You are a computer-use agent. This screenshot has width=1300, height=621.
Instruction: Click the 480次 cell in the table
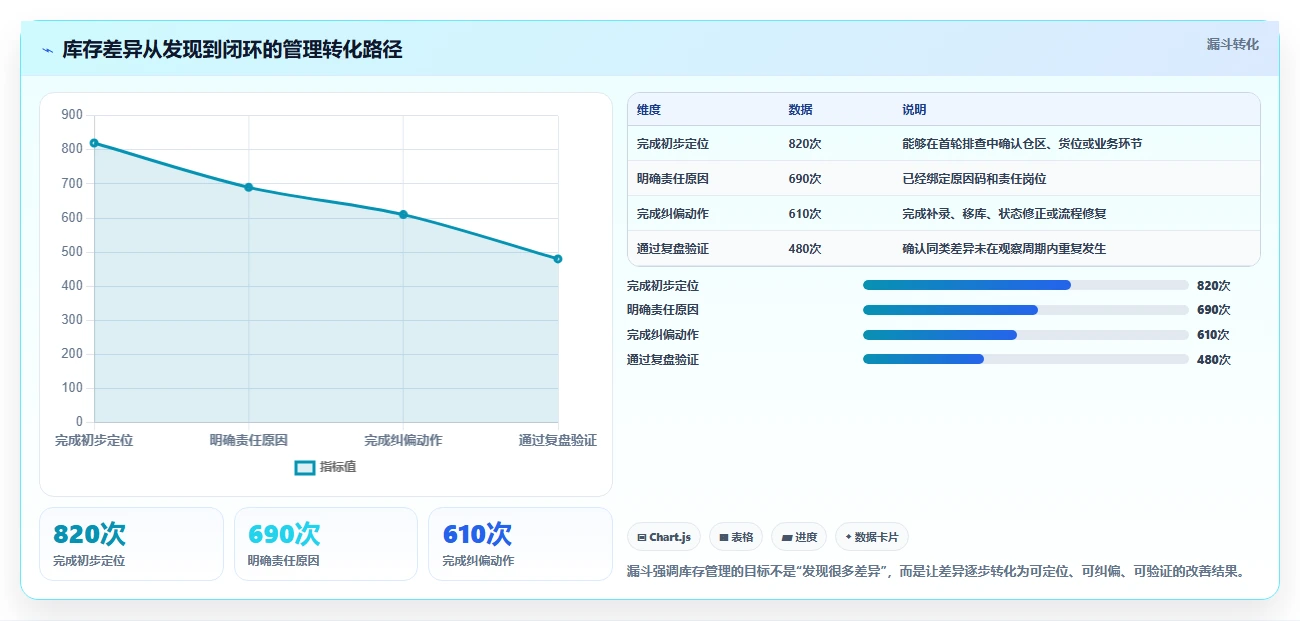805,249
